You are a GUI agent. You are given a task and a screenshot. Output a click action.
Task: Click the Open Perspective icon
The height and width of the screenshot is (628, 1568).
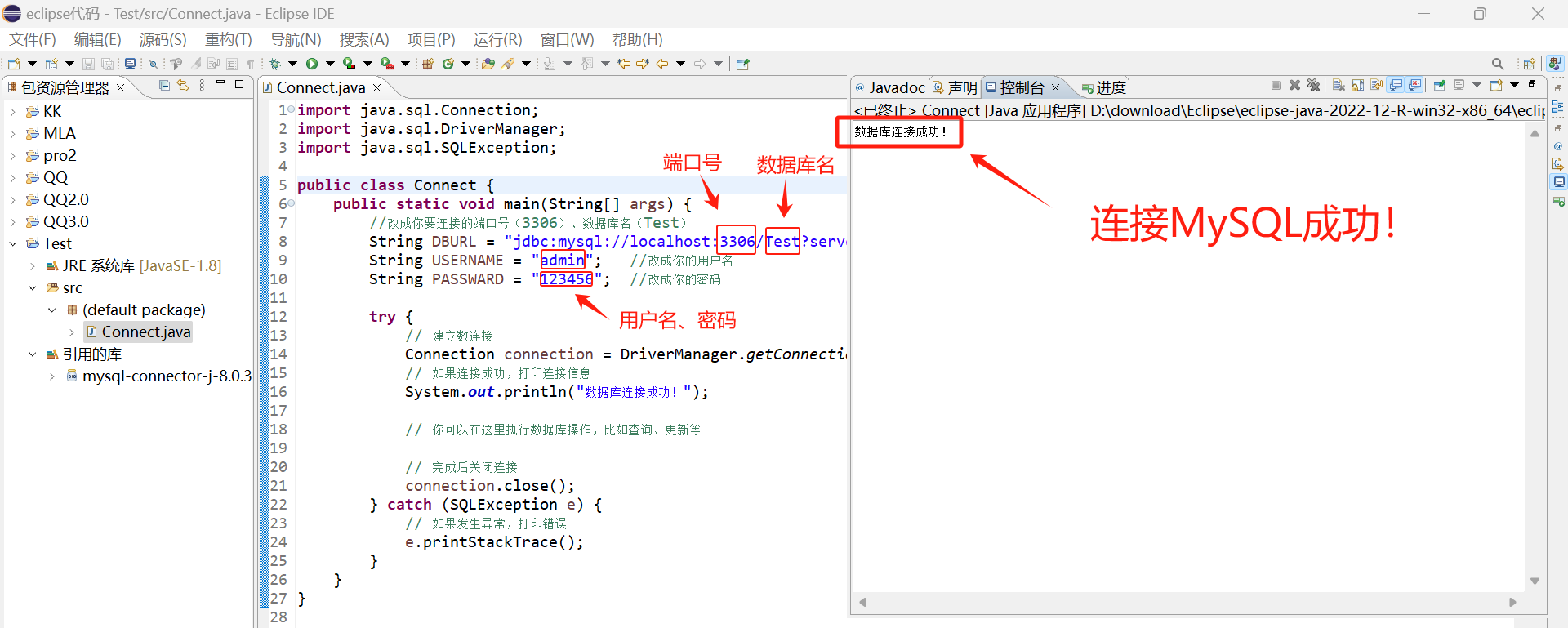tap(1530, 64)
